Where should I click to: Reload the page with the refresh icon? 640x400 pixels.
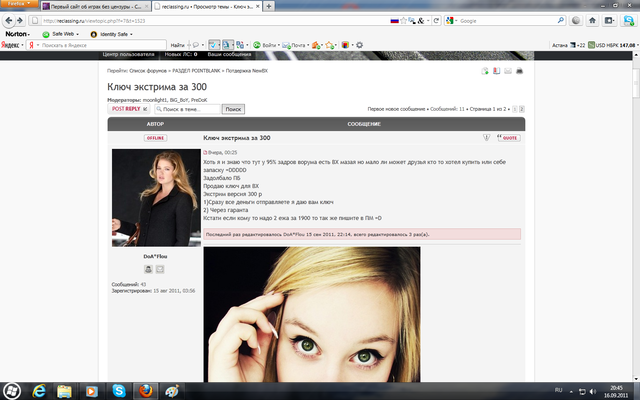coord(436,20)
